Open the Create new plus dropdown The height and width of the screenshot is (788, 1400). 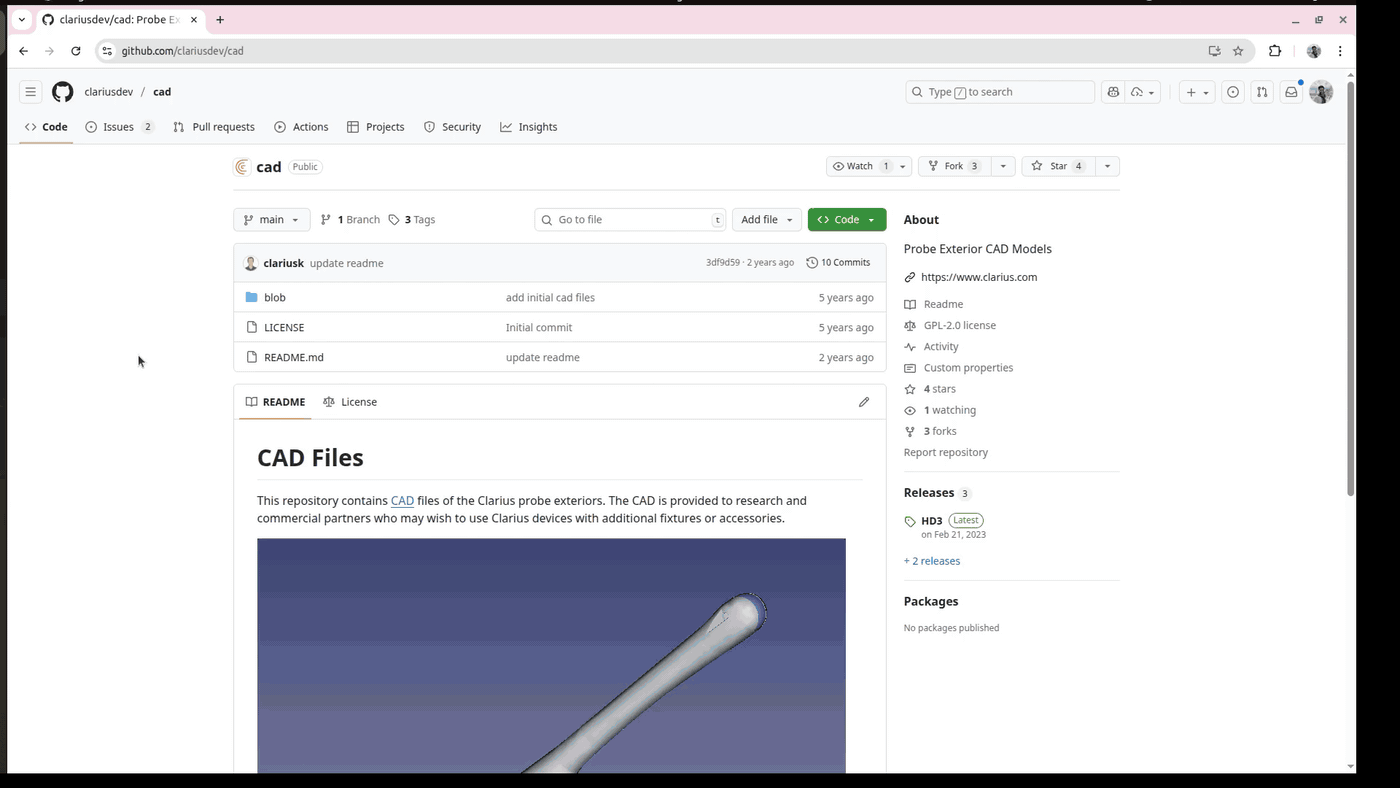(x=1196, y=92)
